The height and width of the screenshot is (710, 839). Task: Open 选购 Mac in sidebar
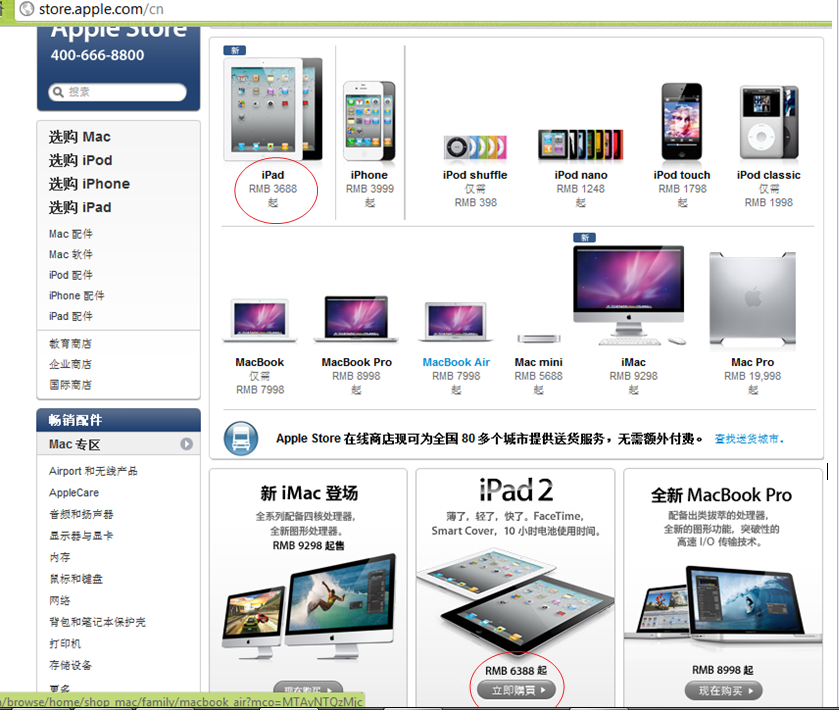(x=80, y=137)
